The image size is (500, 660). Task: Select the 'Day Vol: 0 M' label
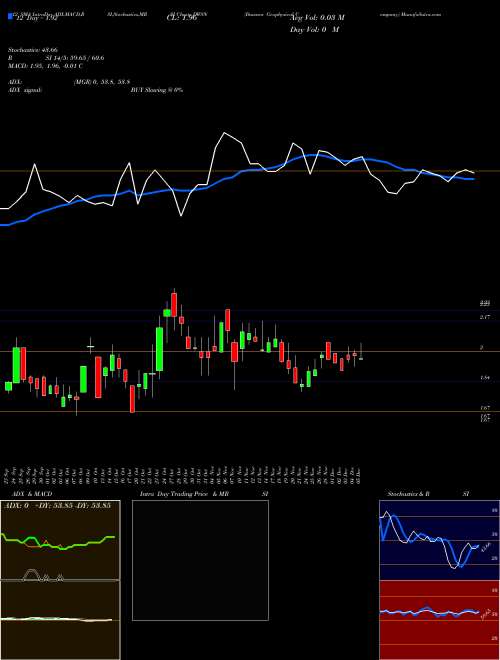coord(314,30)
